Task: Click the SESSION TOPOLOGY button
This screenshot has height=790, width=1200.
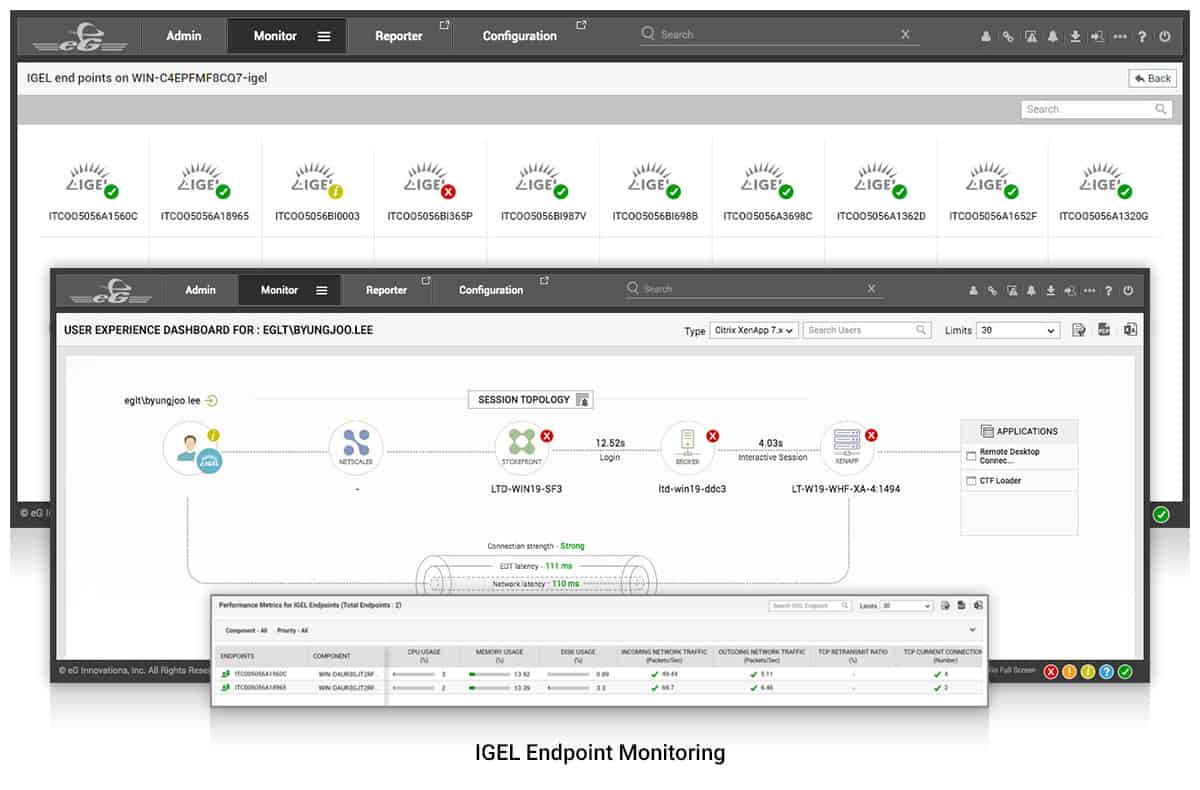Action: [531, 399]
